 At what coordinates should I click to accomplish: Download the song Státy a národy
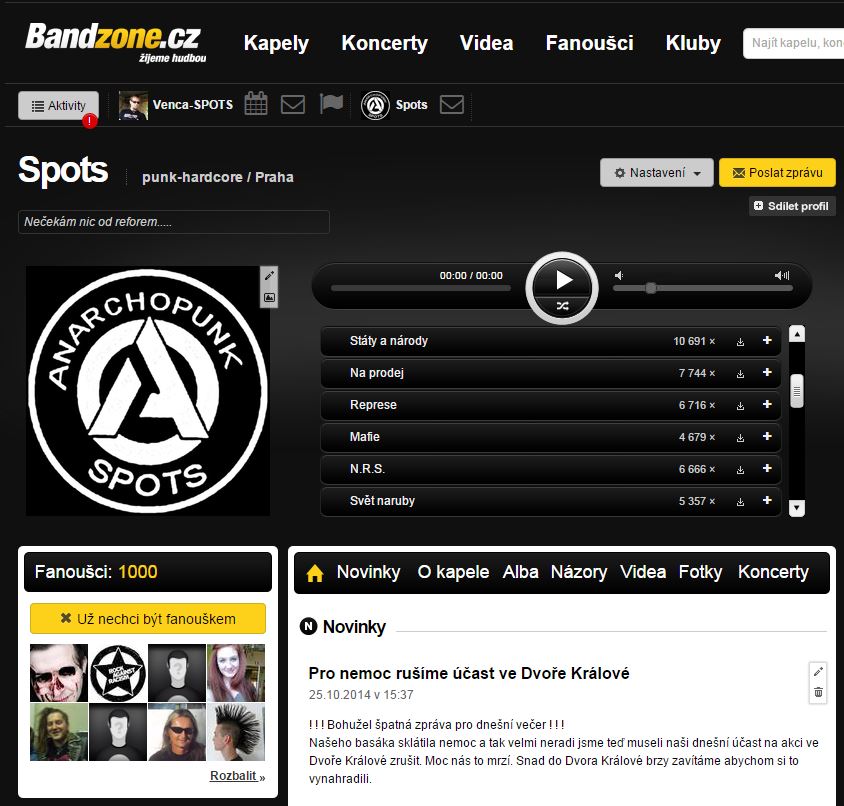740,342
